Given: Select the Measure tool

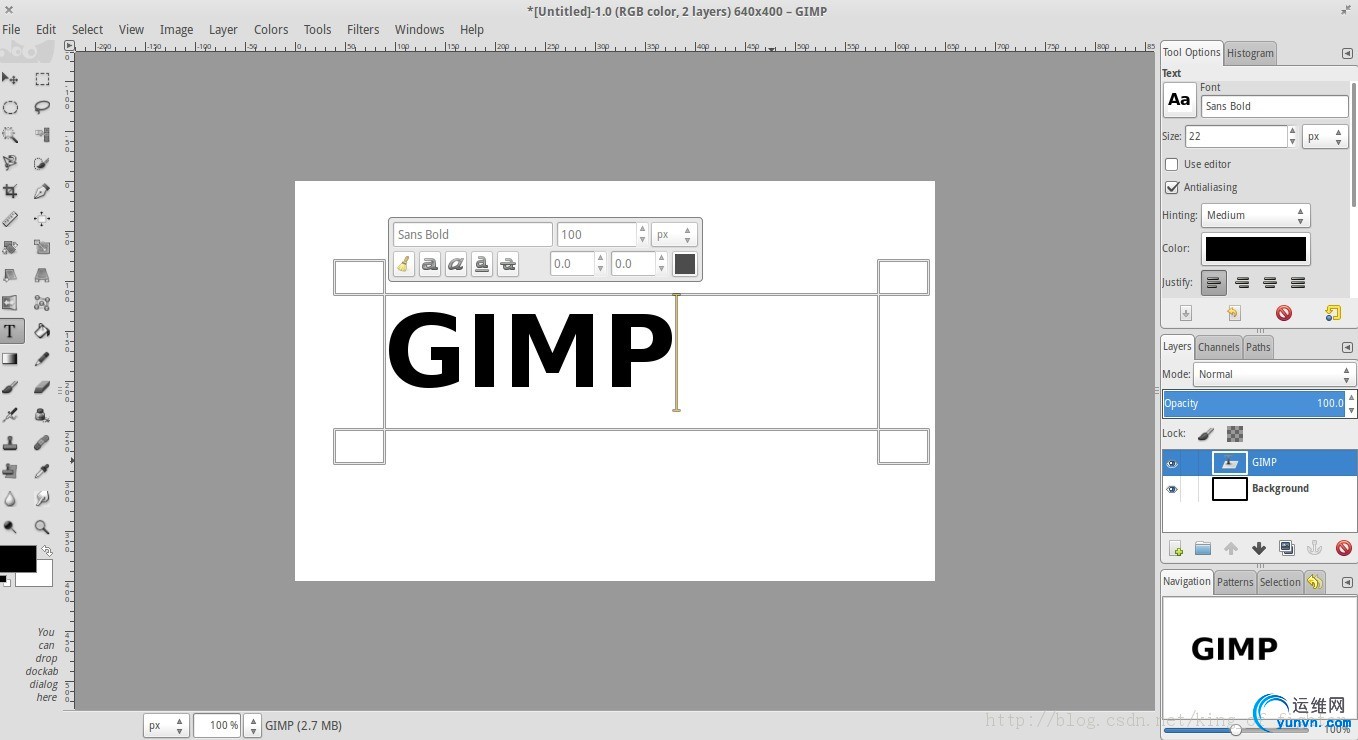Looking at the screenshot, I should [x=10, y=219].
